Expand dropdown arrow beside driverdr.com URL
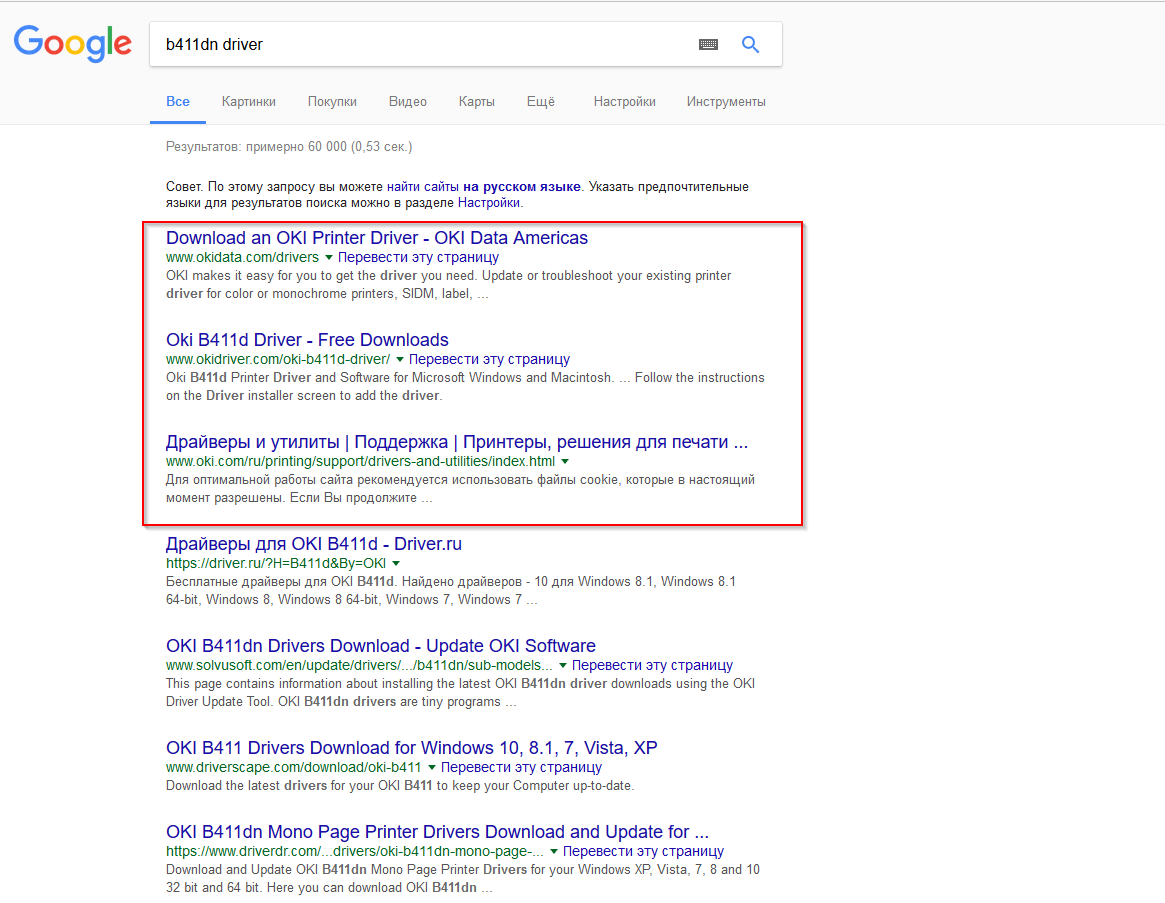This screenshot has width=1165, height=903. 554,851
